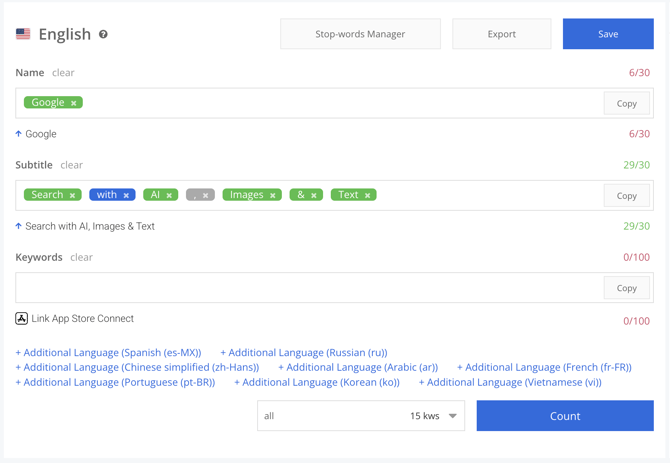Viewport: 670px width, 463px height.
Task: Remove the AI tag from Subtitle
Action: click(169, 196)
